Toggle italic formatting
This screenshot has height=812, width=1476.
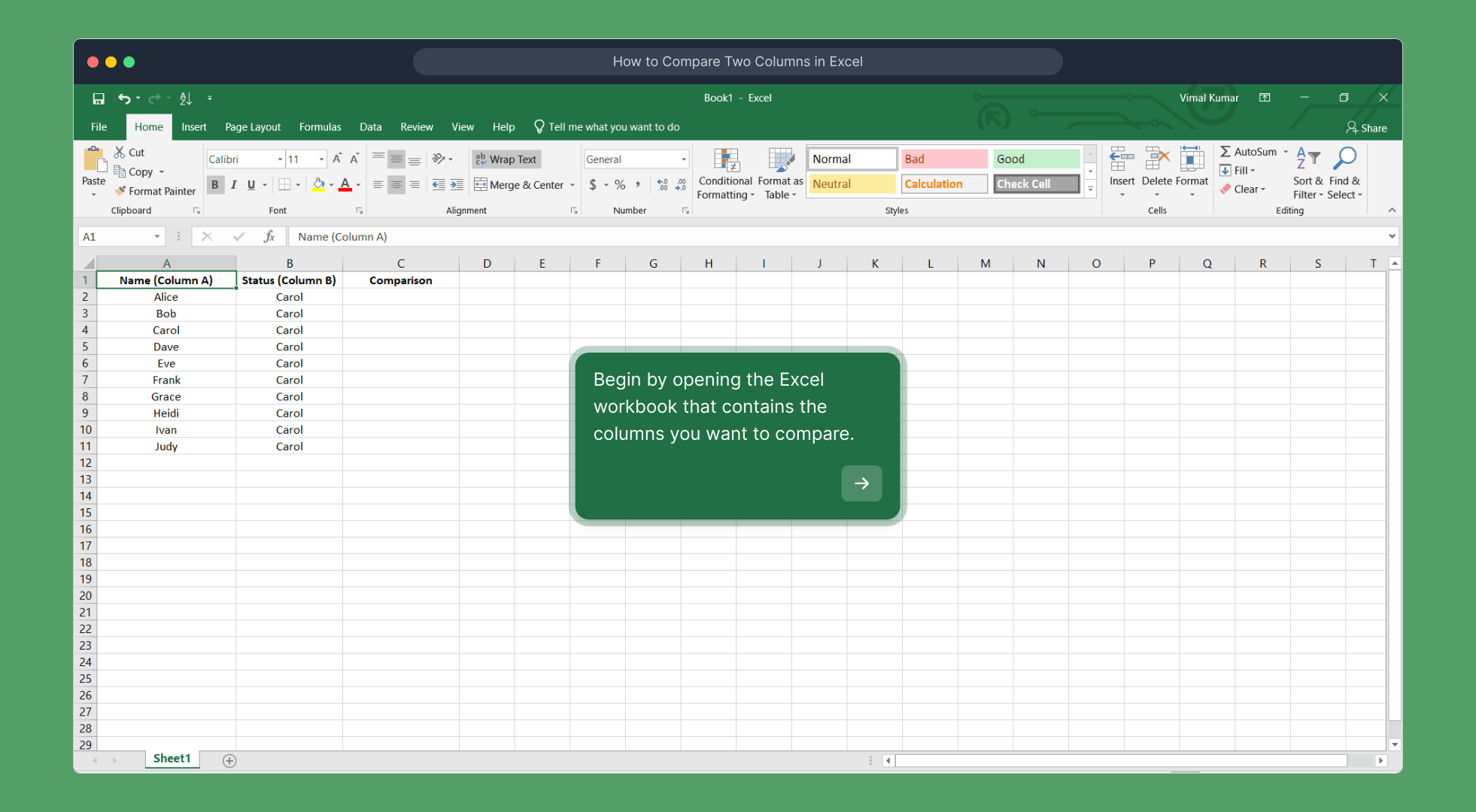(234, 184)
